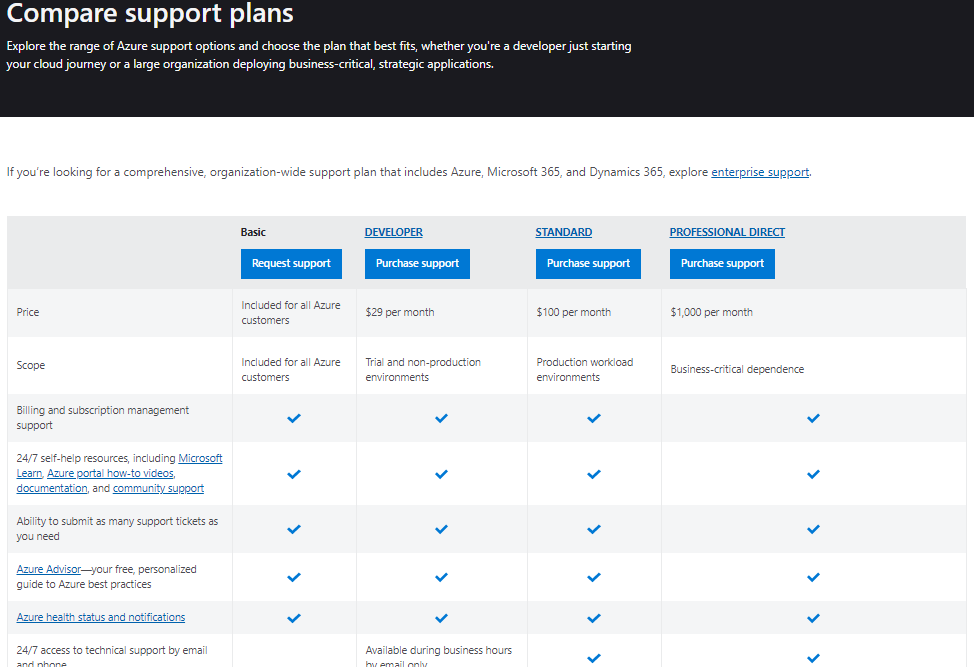
Task: Click Standard checkmark in Azure health status row
Action: coord(594,619)
